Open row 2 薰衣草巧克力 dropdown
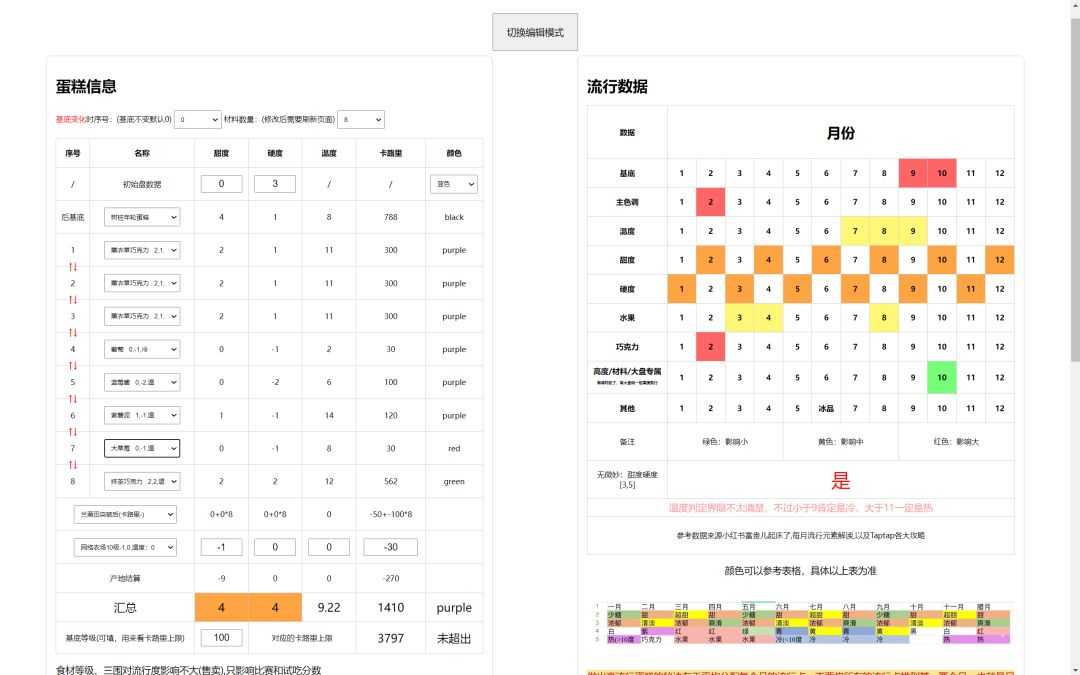Screen dimensions: 1080x675 point(142,283)
